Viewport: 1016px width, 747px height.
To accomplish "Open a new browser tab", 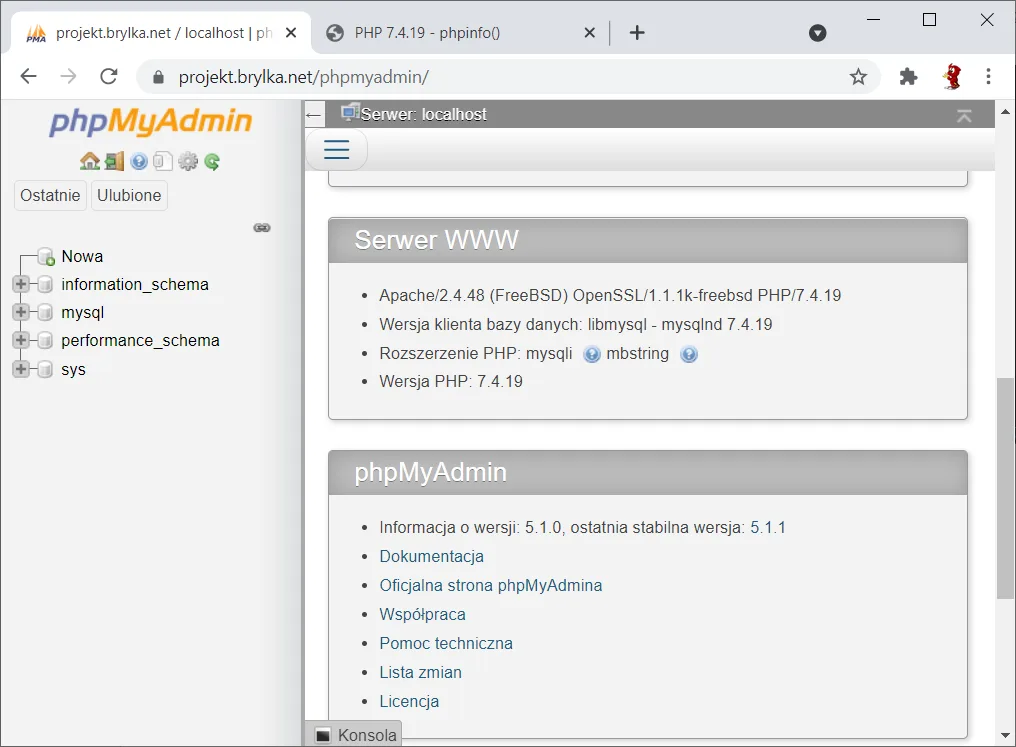I will [637, 33].
